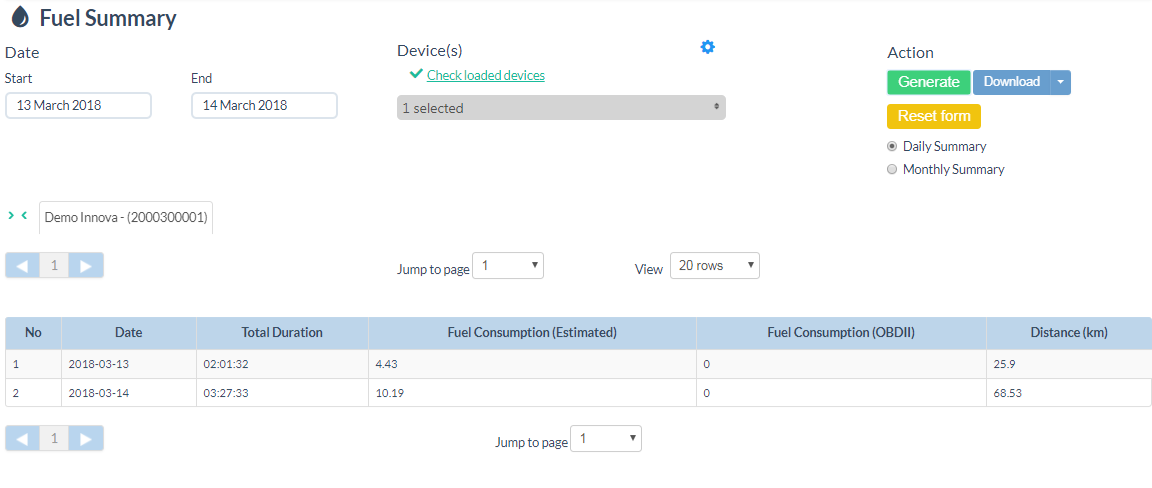Click the End date input field
The height and width of the screenshot is (488, 1152).
264,105
